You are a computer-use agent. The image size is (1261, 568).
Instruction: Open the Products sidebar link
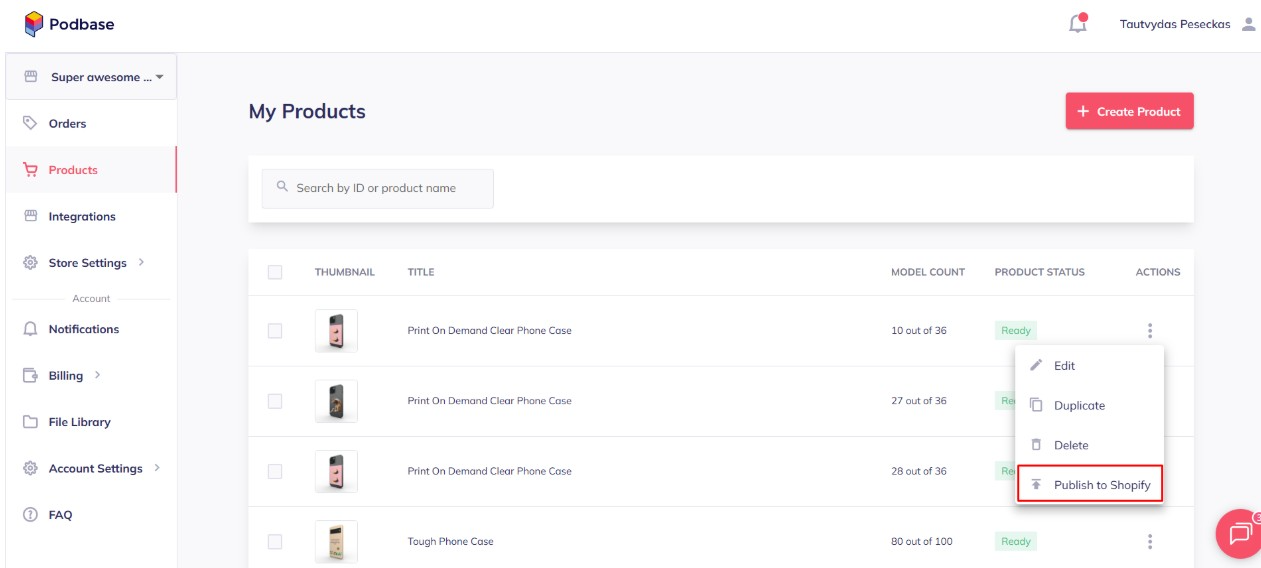(73, 170)
